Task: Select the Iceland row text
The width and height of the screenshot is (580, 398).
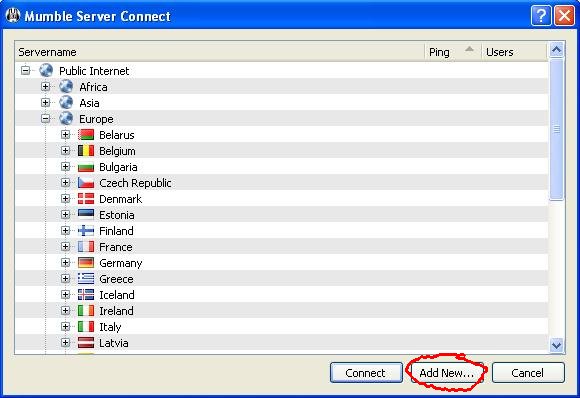Action: pos(117,295)
